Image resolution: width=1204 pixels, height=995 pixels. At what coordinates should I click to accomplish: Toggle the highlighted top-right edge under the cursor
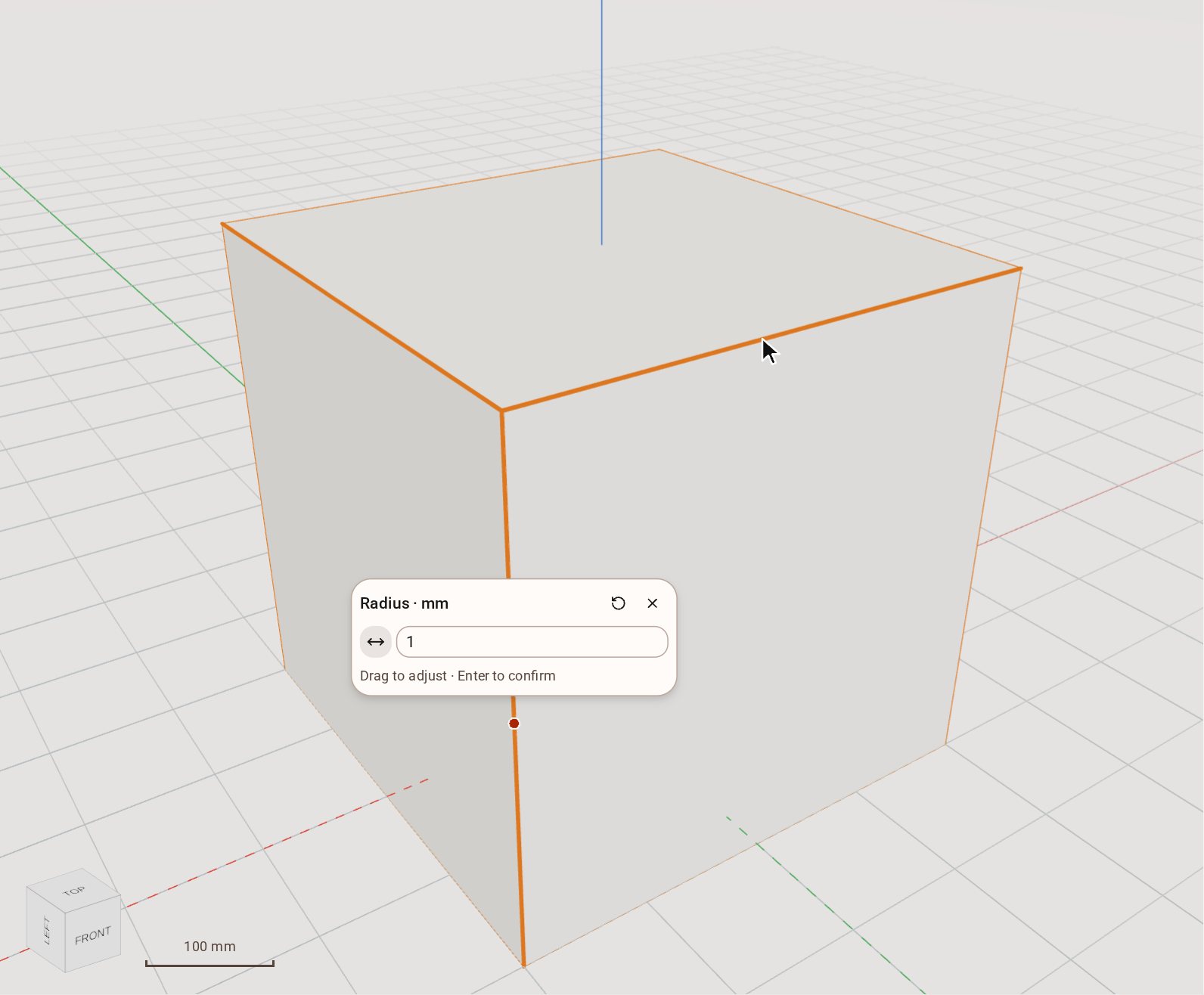762,339
